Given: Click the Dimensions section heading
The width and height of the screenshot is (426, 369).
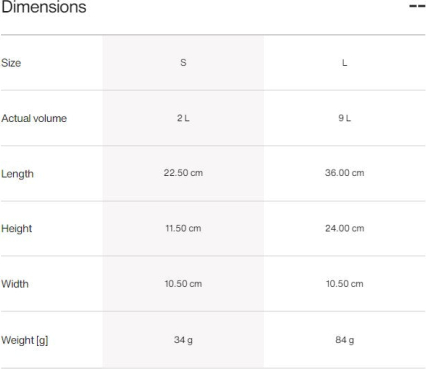Looking at the screenshot, I should click(44, 7).
